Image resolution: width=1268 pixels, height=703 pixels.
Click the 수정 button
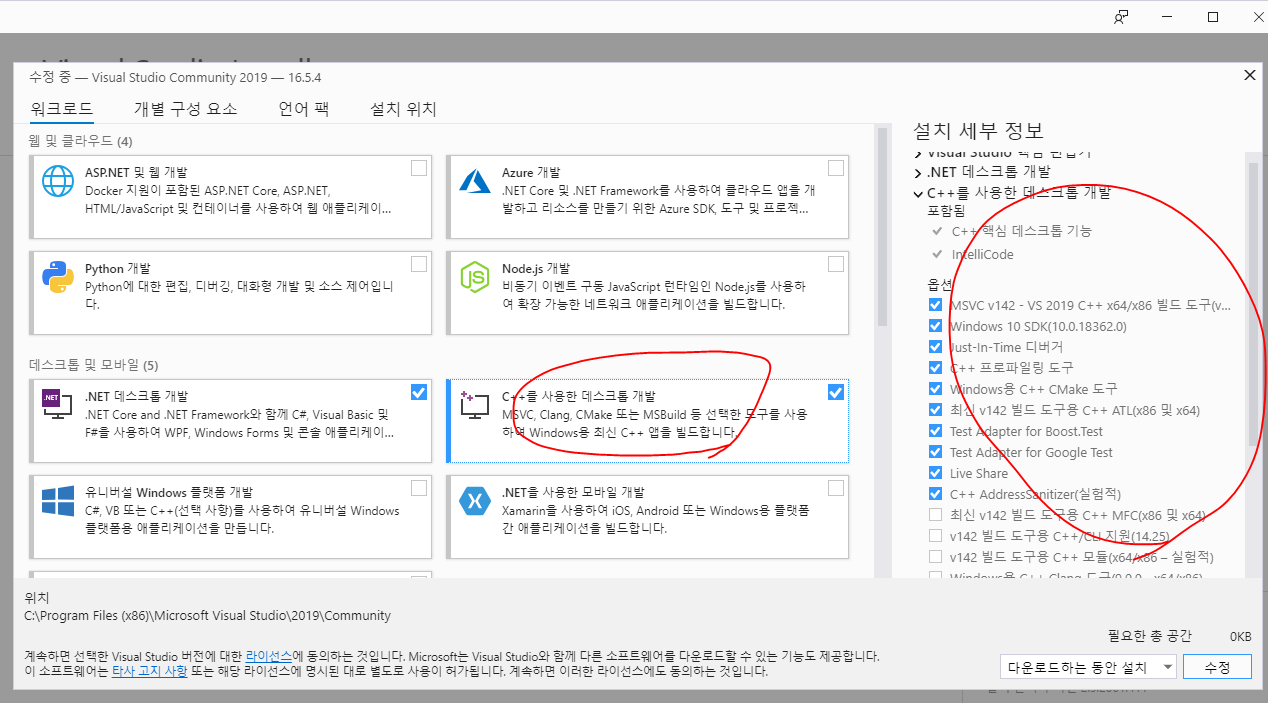[x=1217, y=666]
